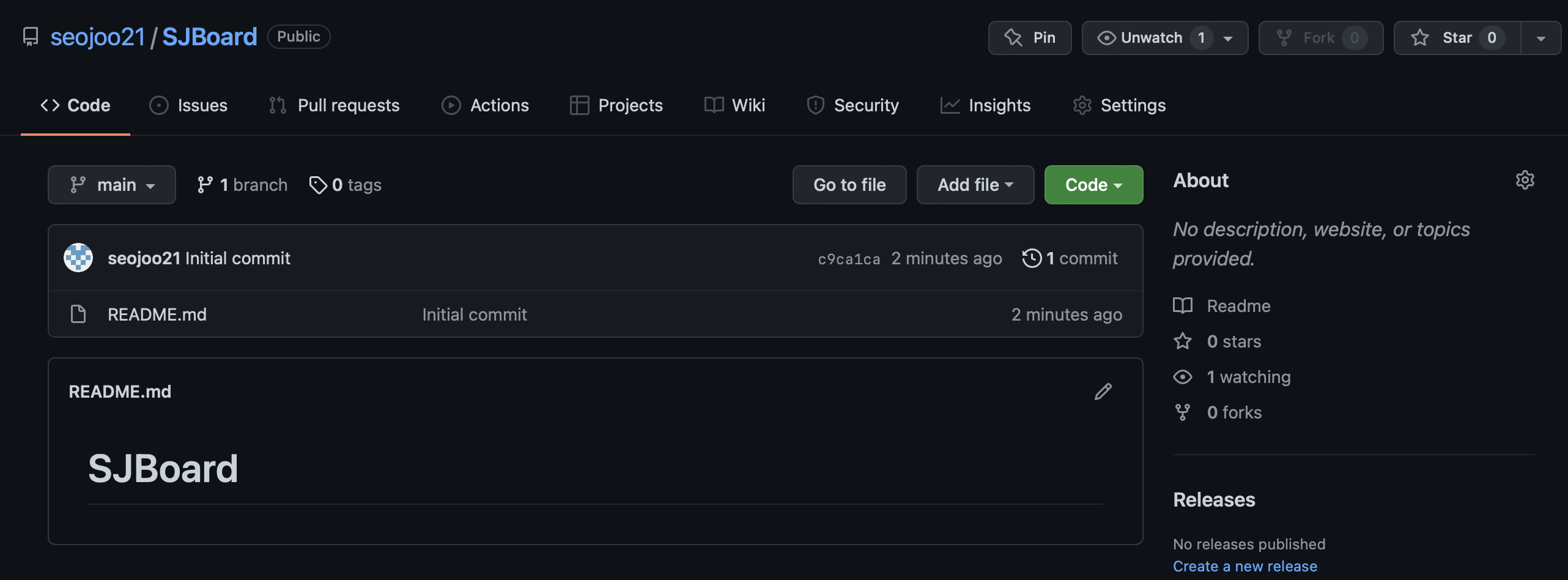The width and height of the screenshot is (1568, 580).
Task: Click the tag icon beside 0 tags
Action: point(318,185)
